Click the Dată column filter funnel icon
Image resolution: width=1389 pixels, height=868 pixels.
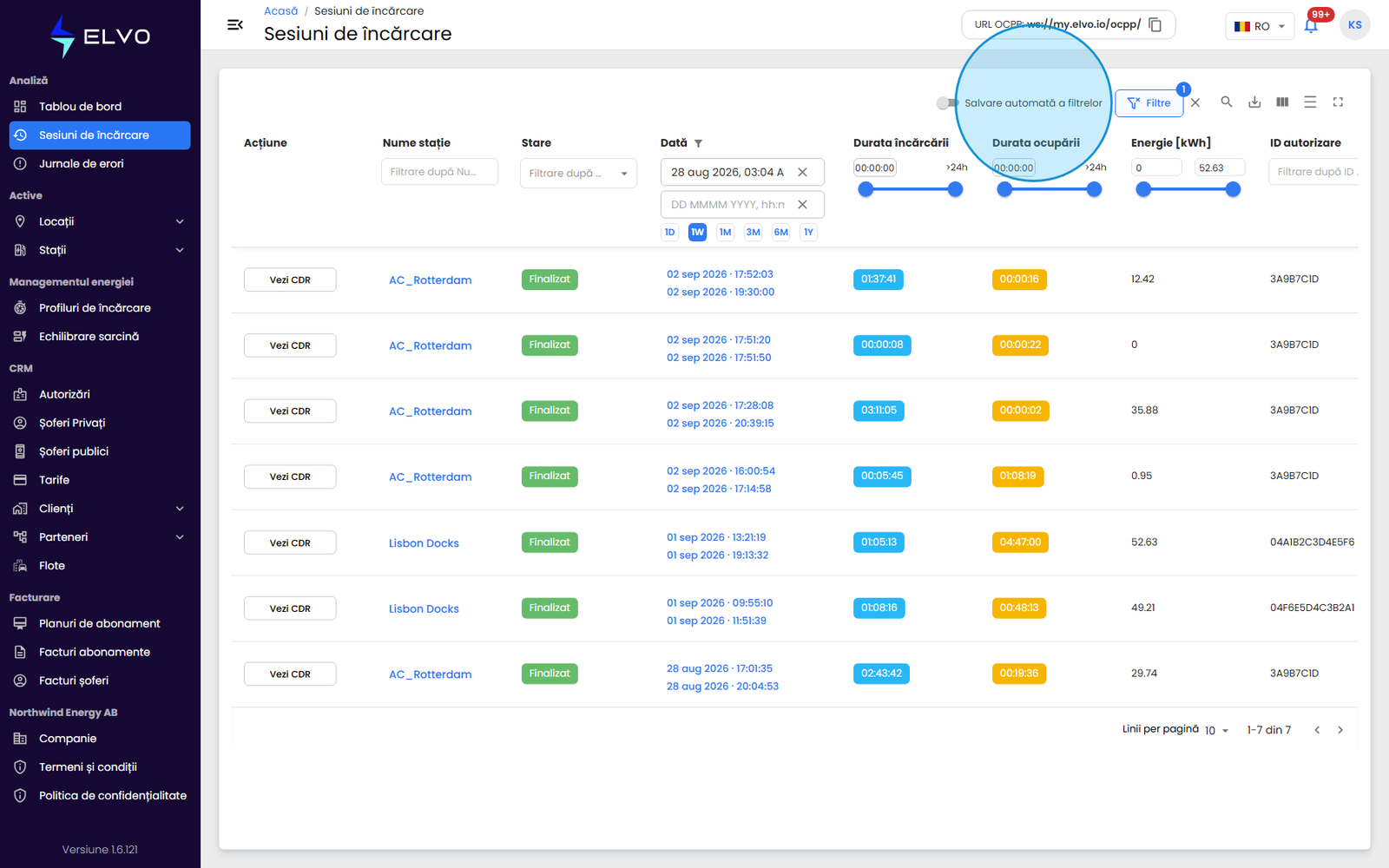(698, 143)
